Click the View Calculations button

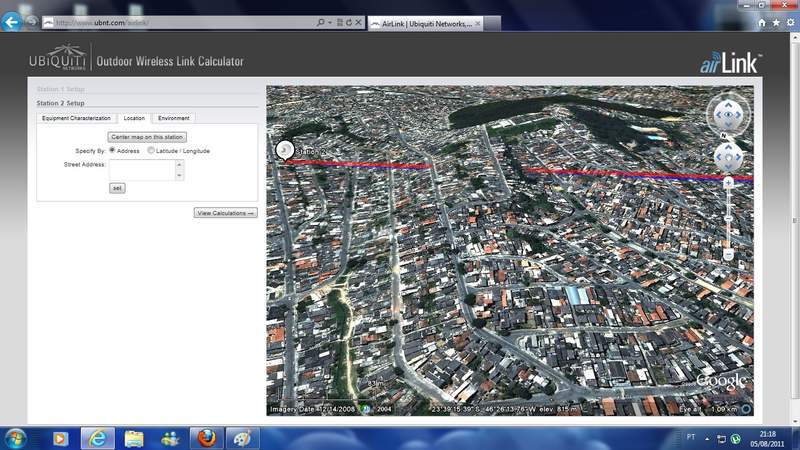point(226,213)
